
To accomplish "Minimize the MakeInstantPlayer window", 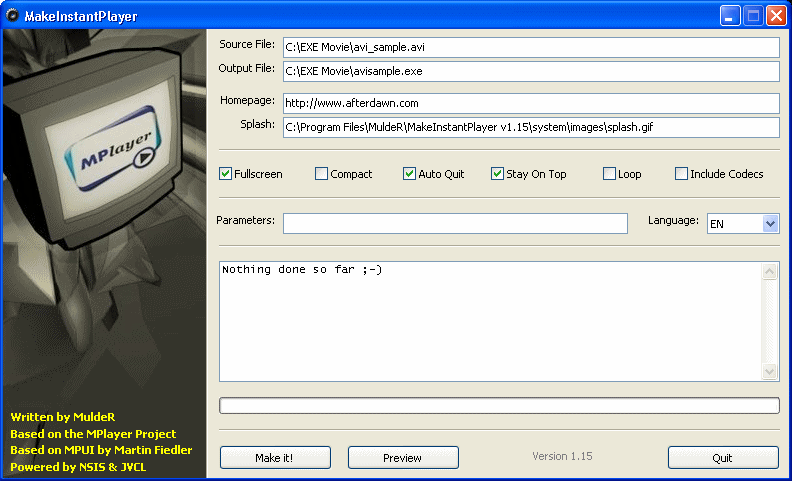I will click(x=730, y=16).
